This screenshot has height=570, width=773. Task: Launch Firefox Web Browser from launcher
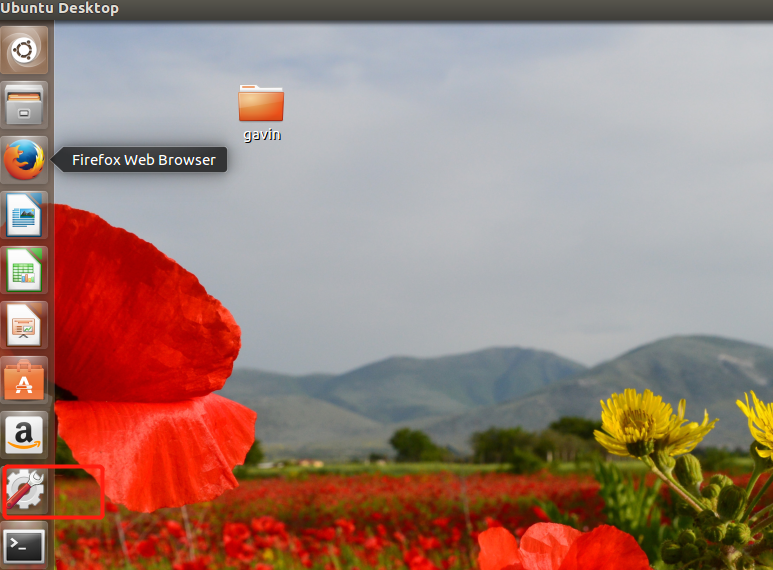click(24, 160)
